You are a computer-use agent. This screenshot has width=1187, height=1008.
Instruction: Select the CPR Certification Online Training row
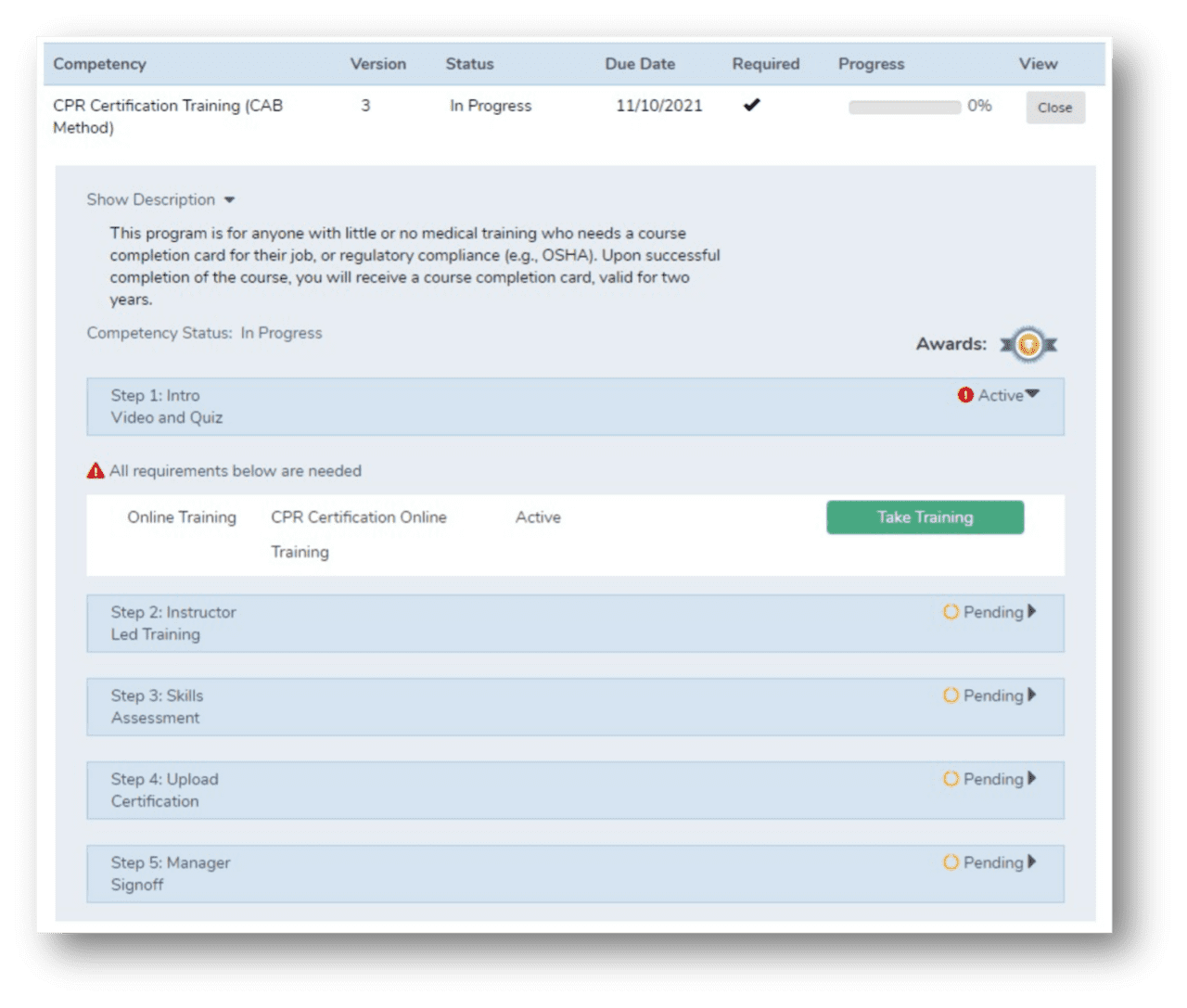tap(358, 533)
